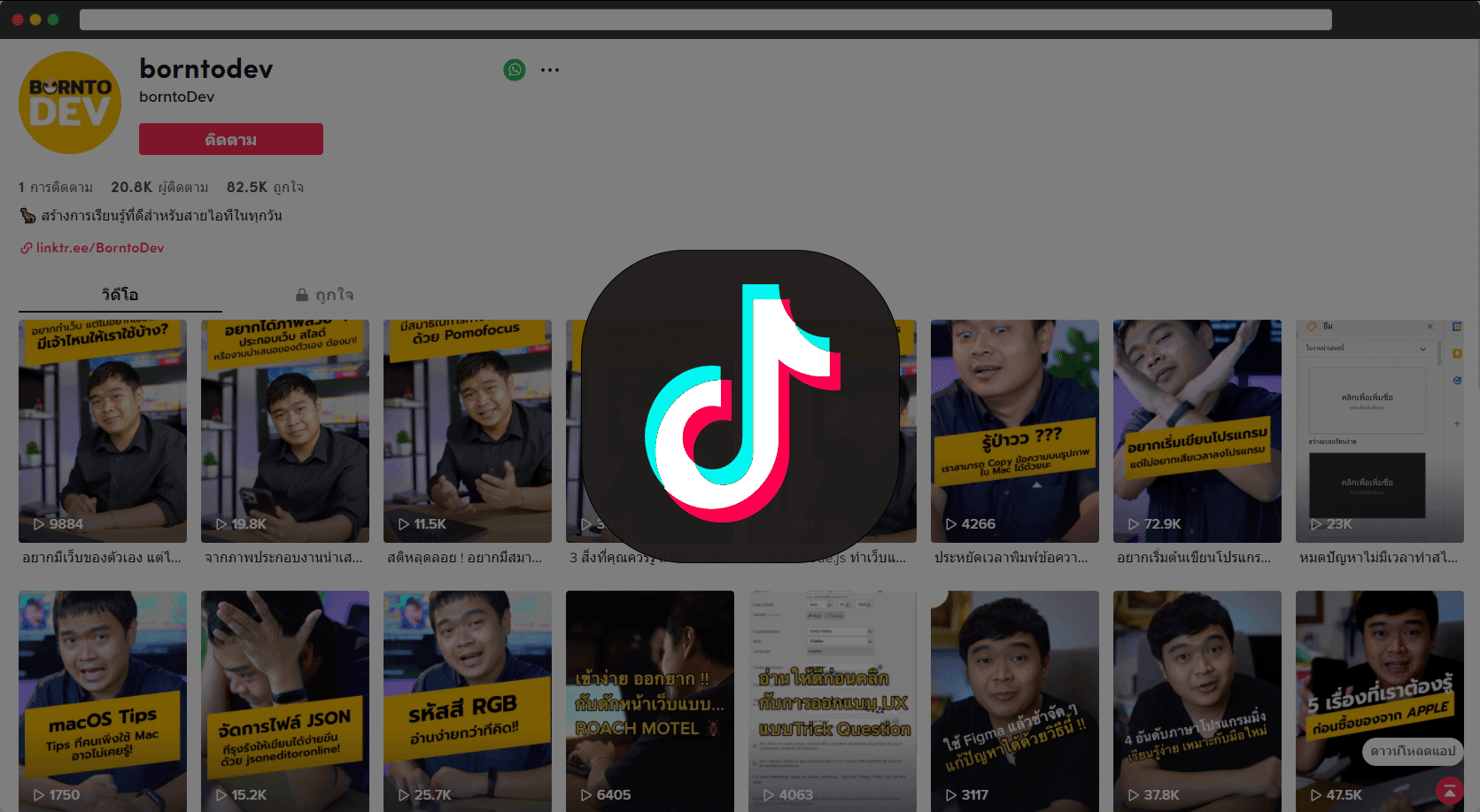
Task: Click play icon on 37.8K-view video
Action: point(1134,795)
